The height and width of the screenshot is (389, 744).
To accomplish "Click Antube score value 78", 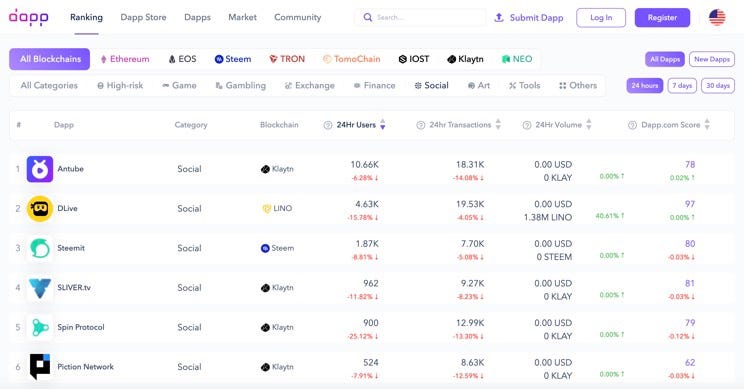I will point(690,165).
